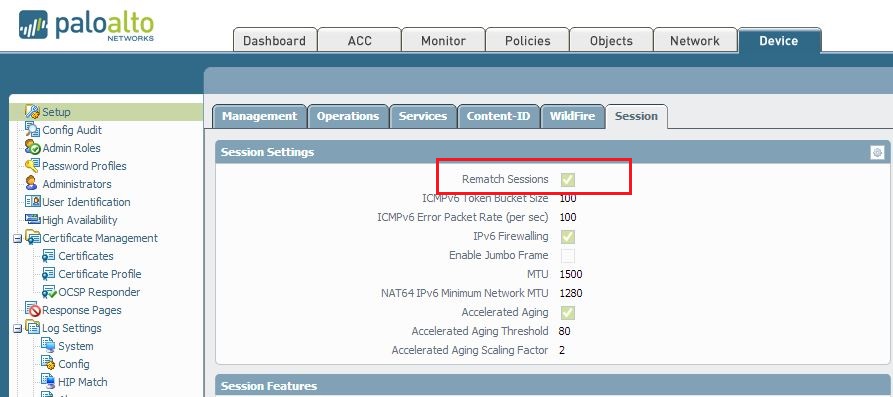Click the ICMPv6 Error Packet Rate value
This screenshot has height=397, width=893.
point(568,218)
